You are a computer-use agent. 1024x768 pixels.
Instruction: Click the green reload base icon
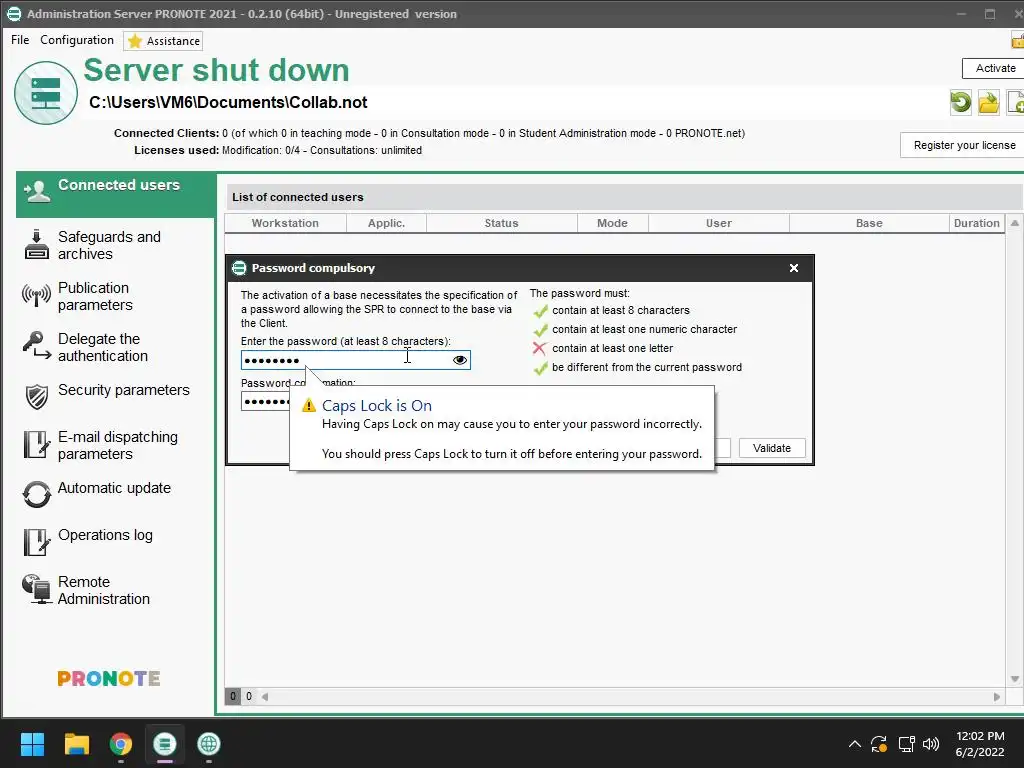coord(960,103)
